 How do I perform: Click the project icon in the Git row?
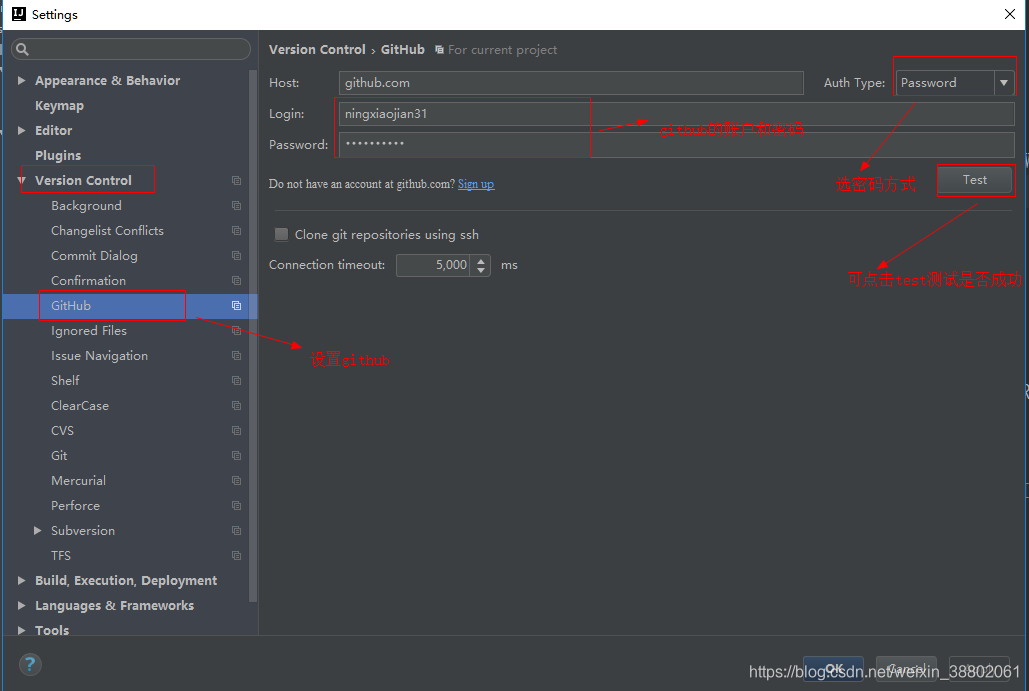click(x=236, y=455)
